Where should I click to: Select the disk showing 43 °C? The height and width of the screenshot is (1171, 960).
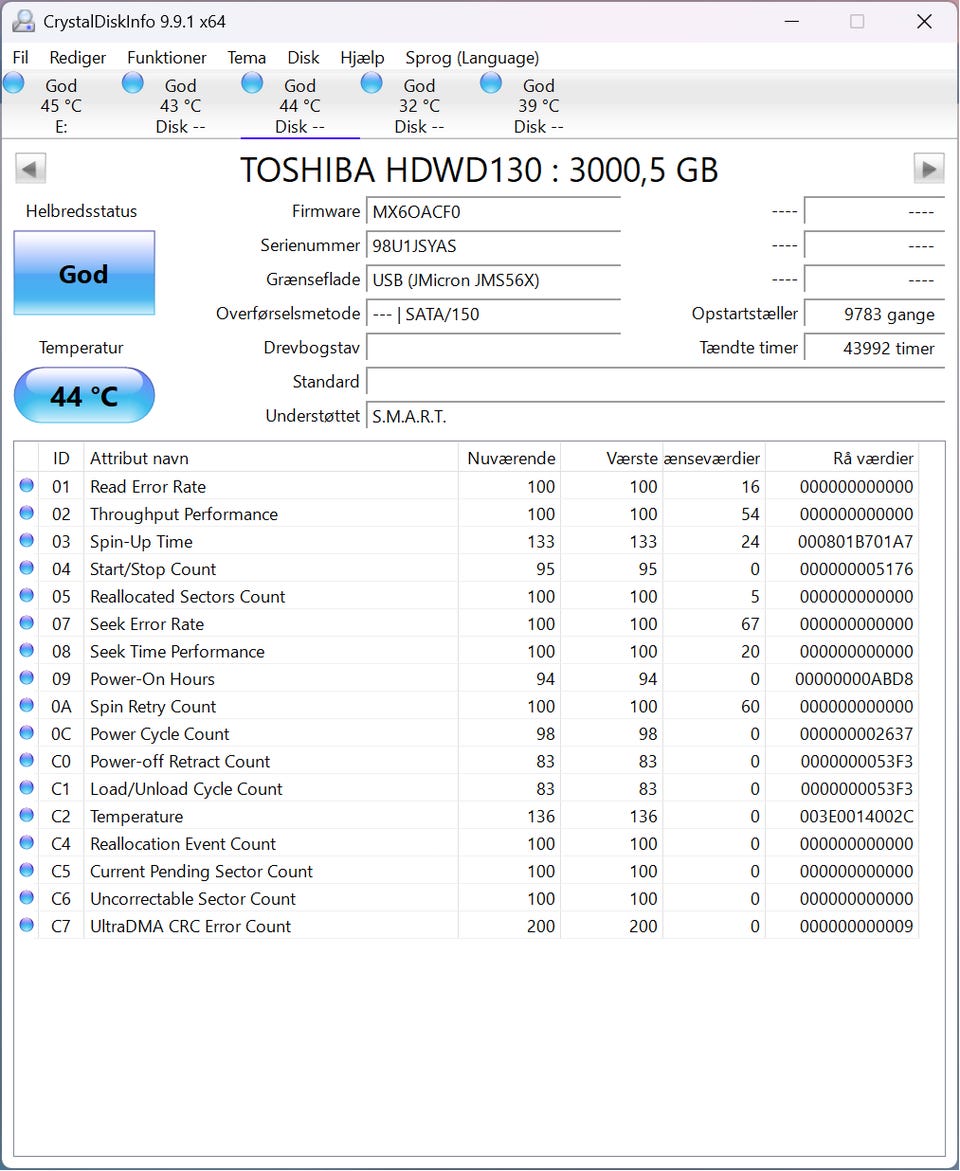(180, 105)
